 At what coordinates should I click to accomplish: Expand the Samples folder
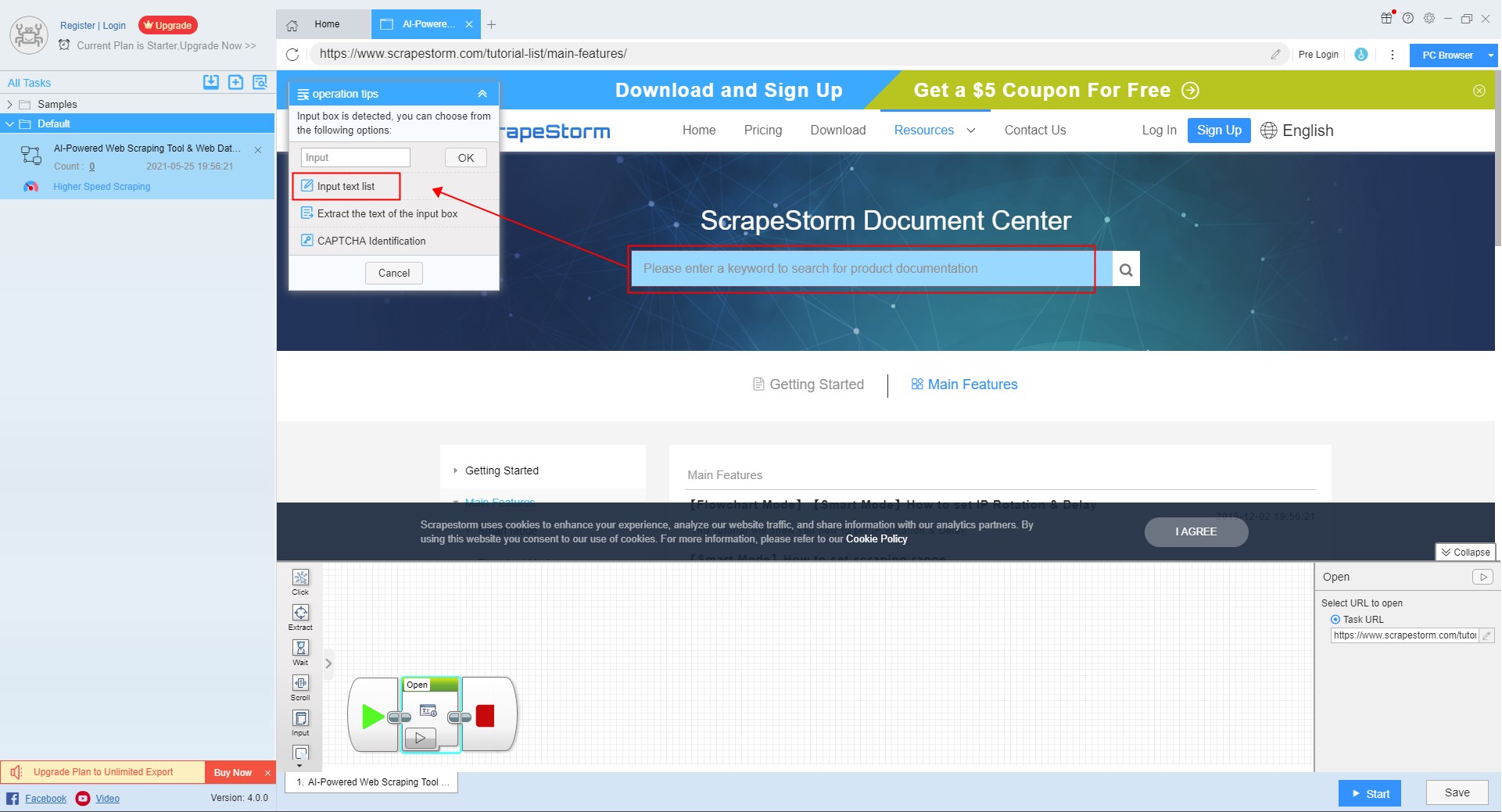pos(9,104)
